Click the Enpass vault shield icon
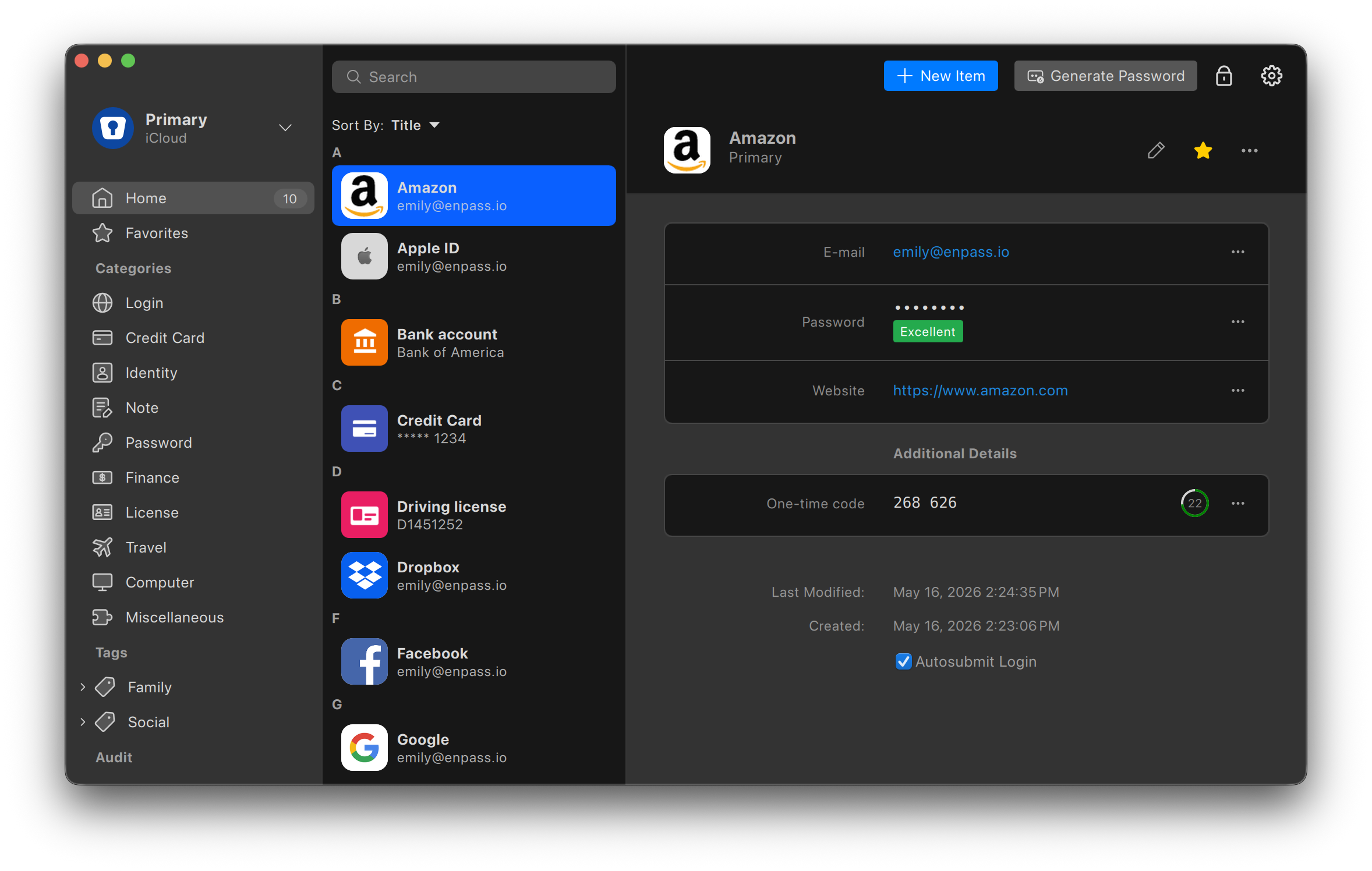Screen dimensions: 1372x871 click(113, 128)
